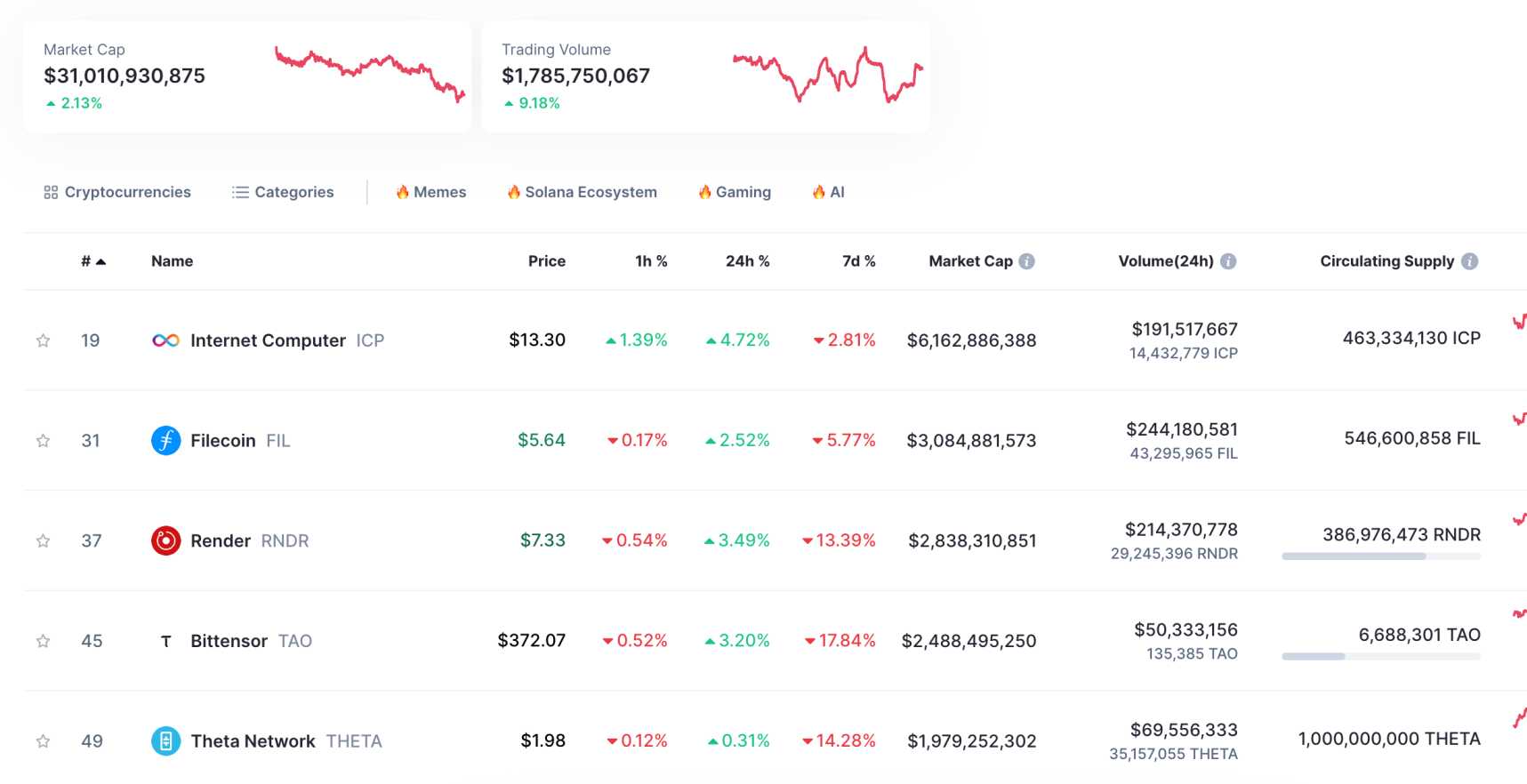Star Internet Computer to add to watchlist
This screenshot has height=784, width=1527.
click(x=43, y=340)
